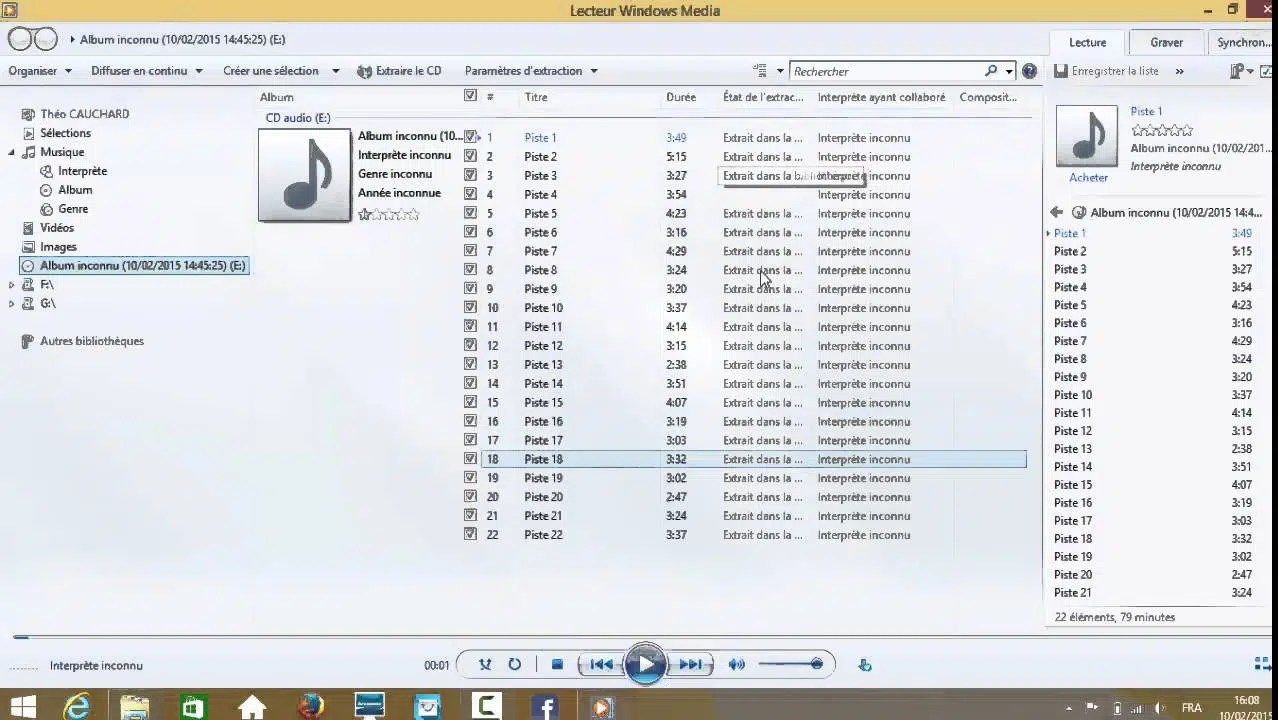Mute the sound via speaker icon
Viewport: 1278px width, 720px height.
(737, 664)
